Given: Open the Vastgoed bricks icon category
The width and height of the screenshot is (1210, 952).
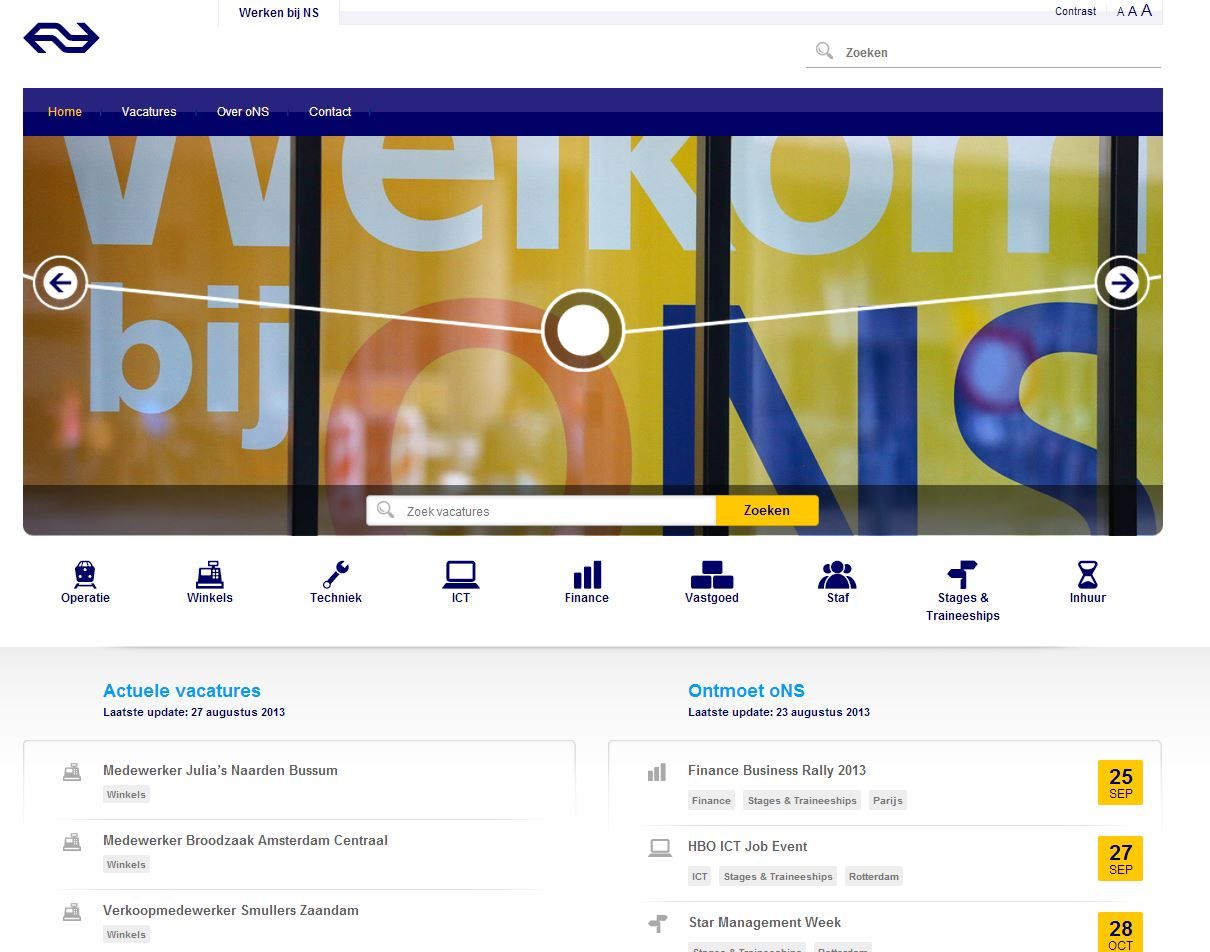Looking at the screenshot, I should click(x=711, y=575).
